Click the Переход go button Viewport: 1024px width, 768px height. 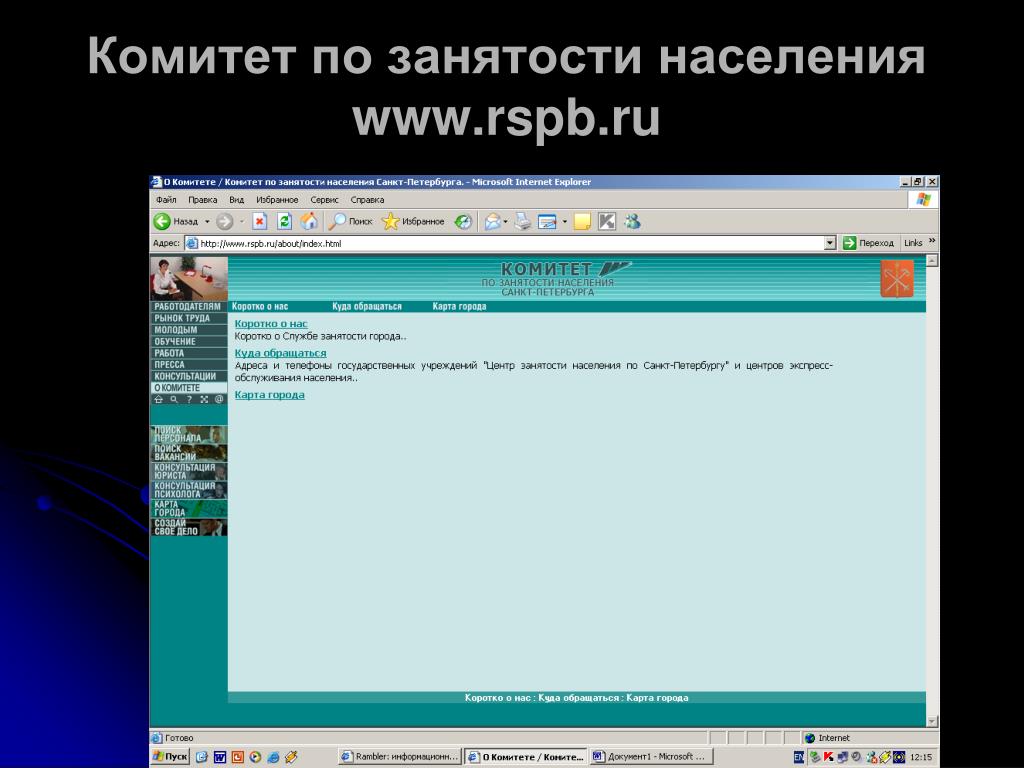(869, 243)
